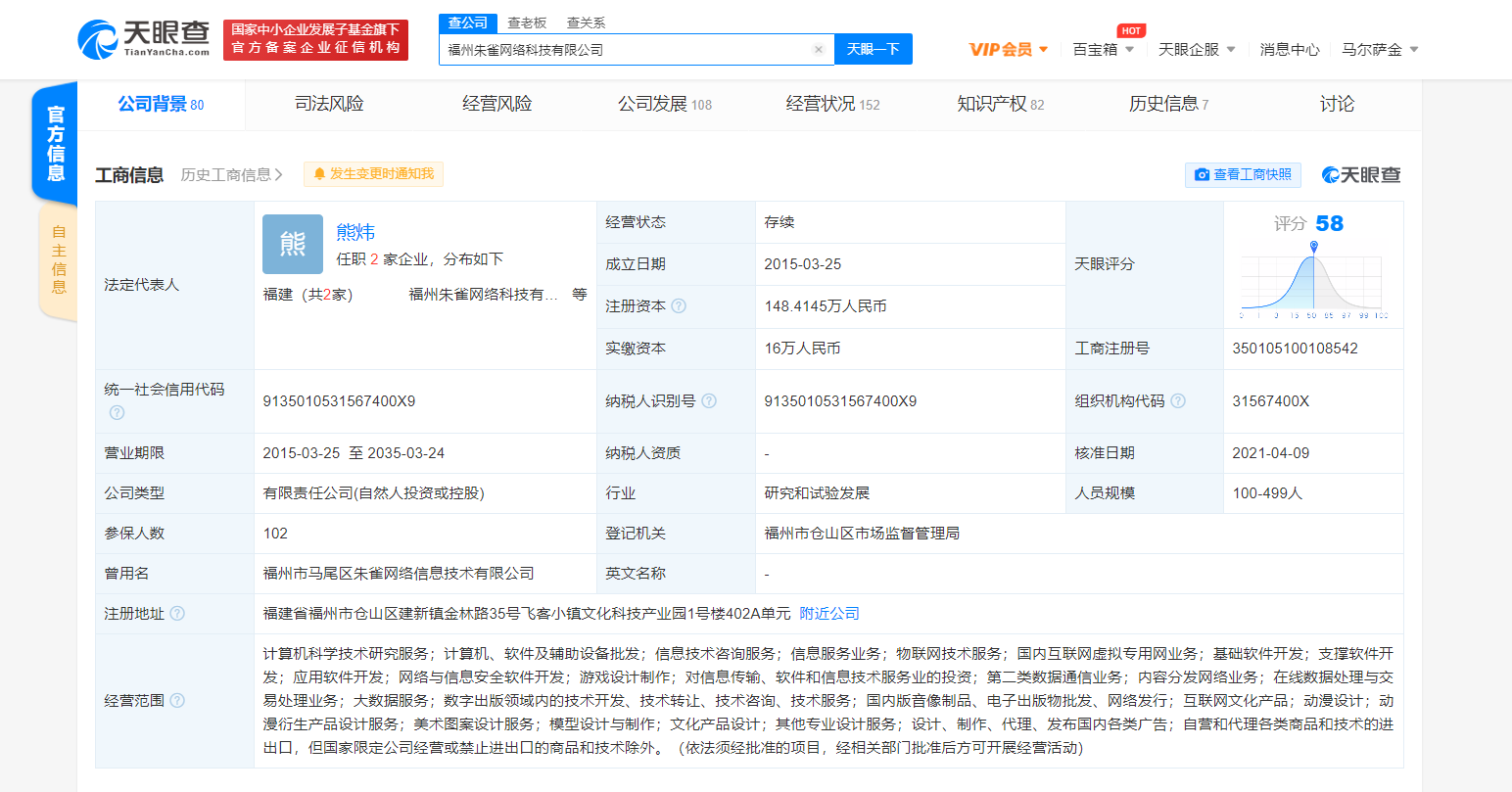The width and height of the screenshot is (1512, 792).
Task: Click the credit code 9135010531567400X9 under 统一社会信用代码
Action: pyautogui.click(x=339, y=401)
